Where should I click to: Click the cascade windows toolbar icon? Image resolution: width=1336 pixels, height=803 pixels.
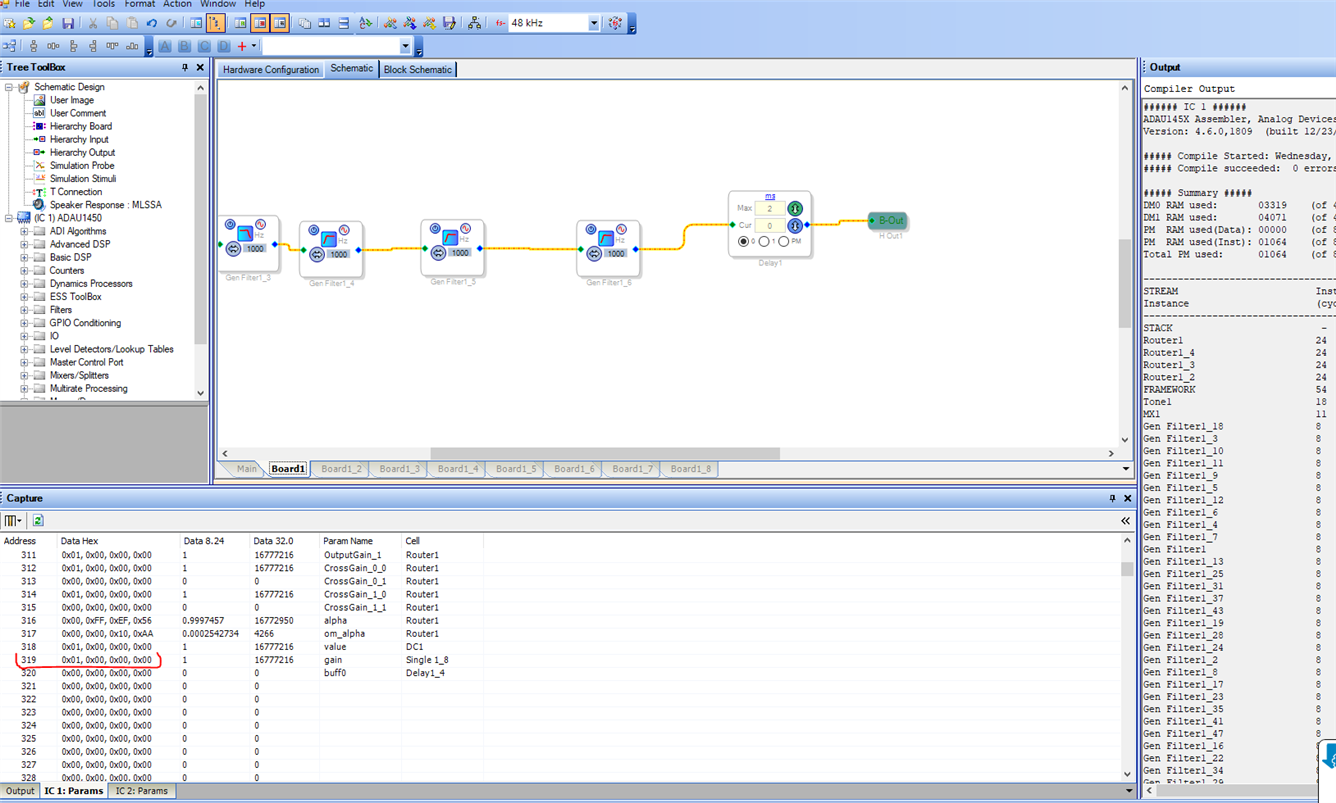[x=304, y=23]
